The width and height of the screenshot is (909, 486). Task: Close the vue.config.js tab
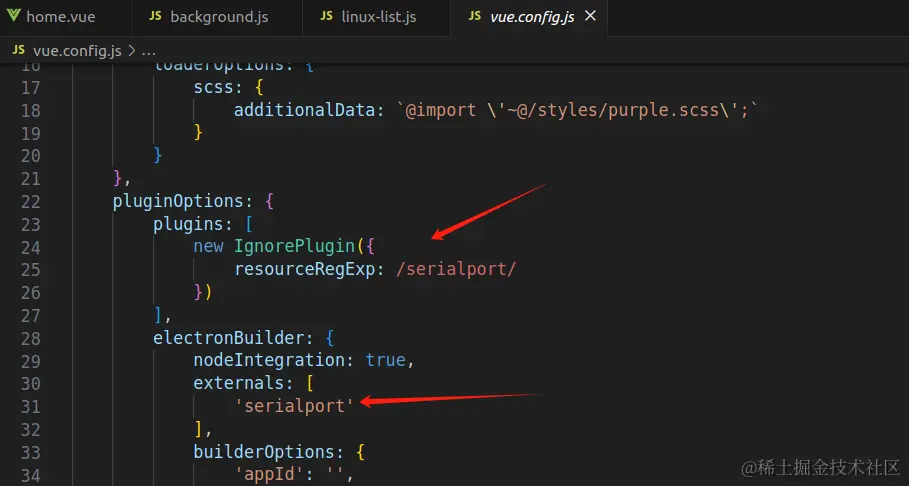(x=590, y=16)
